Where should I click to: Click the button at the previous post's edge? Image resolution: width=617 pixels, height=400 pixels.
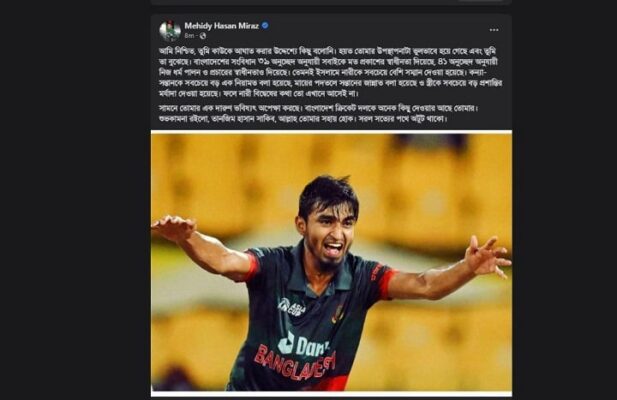tap(481, 0)
